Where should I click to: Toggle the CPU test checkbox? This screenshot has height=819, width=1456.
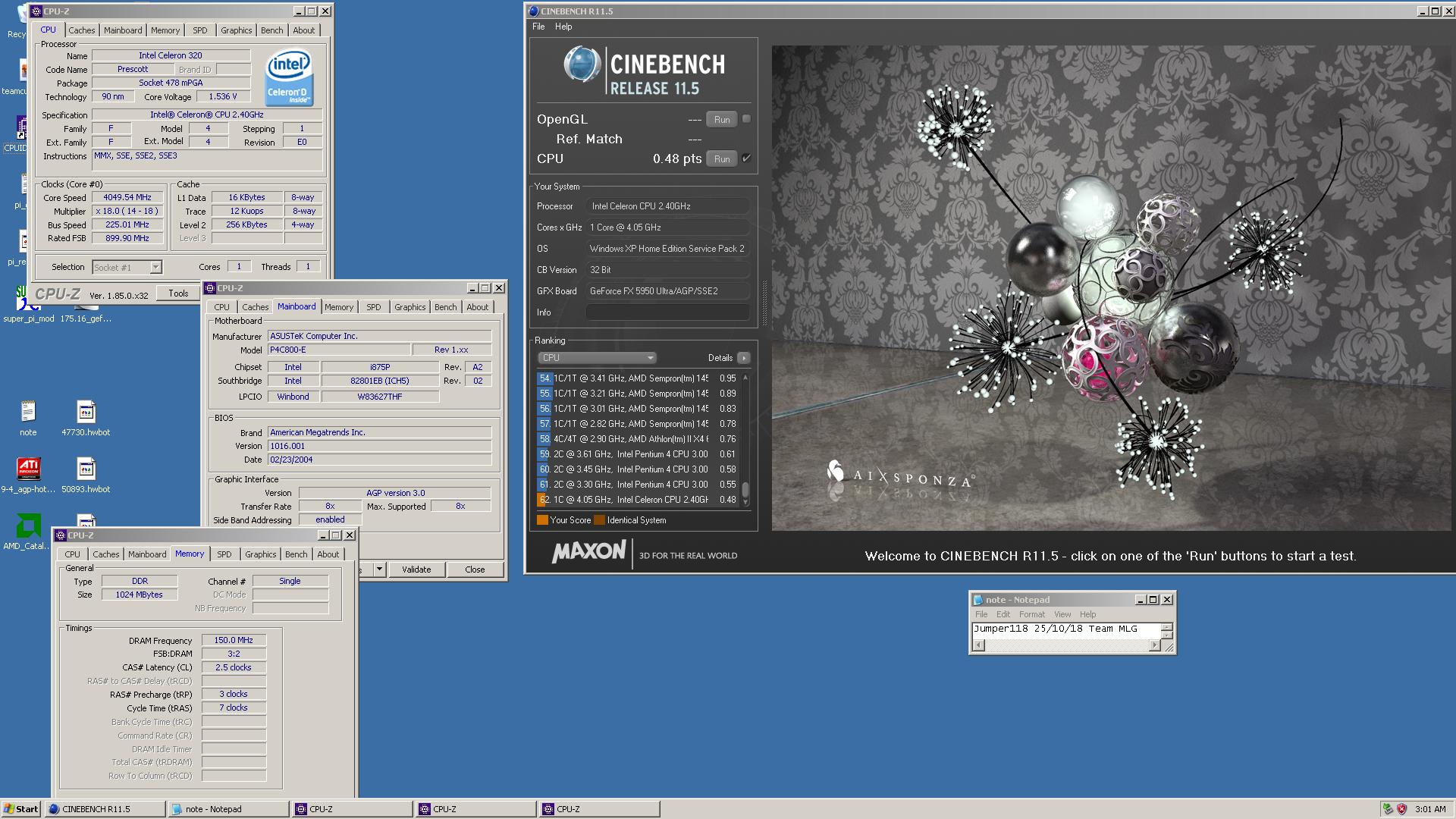click(746, 158)
